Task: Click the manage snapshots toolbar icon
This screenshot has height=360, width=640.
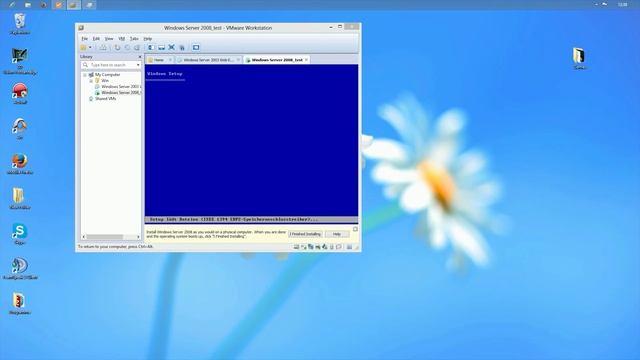Action: tap(137, 47)
